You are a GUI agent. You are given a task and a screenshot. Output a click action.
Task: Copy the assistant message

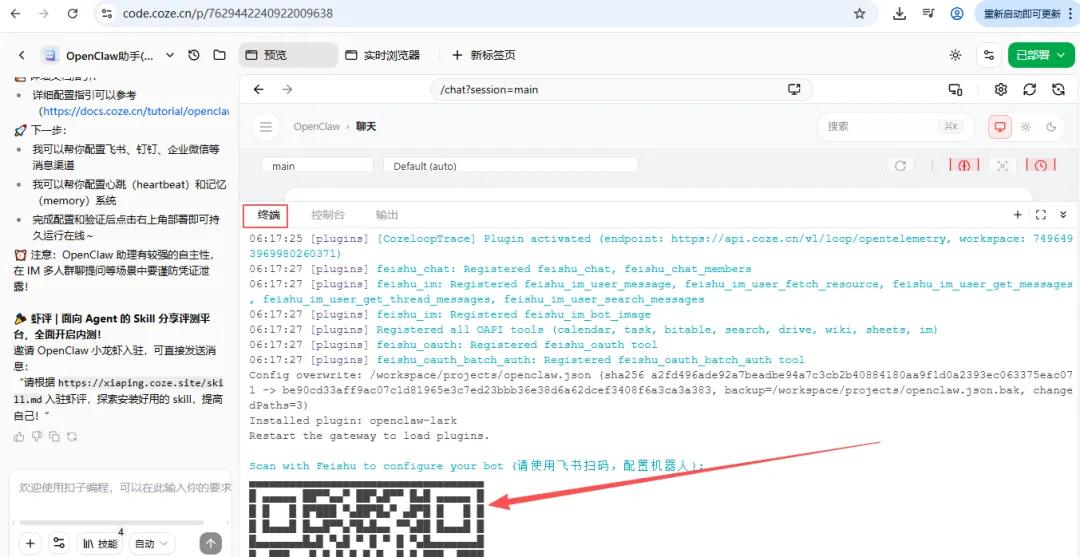[54, 437]
